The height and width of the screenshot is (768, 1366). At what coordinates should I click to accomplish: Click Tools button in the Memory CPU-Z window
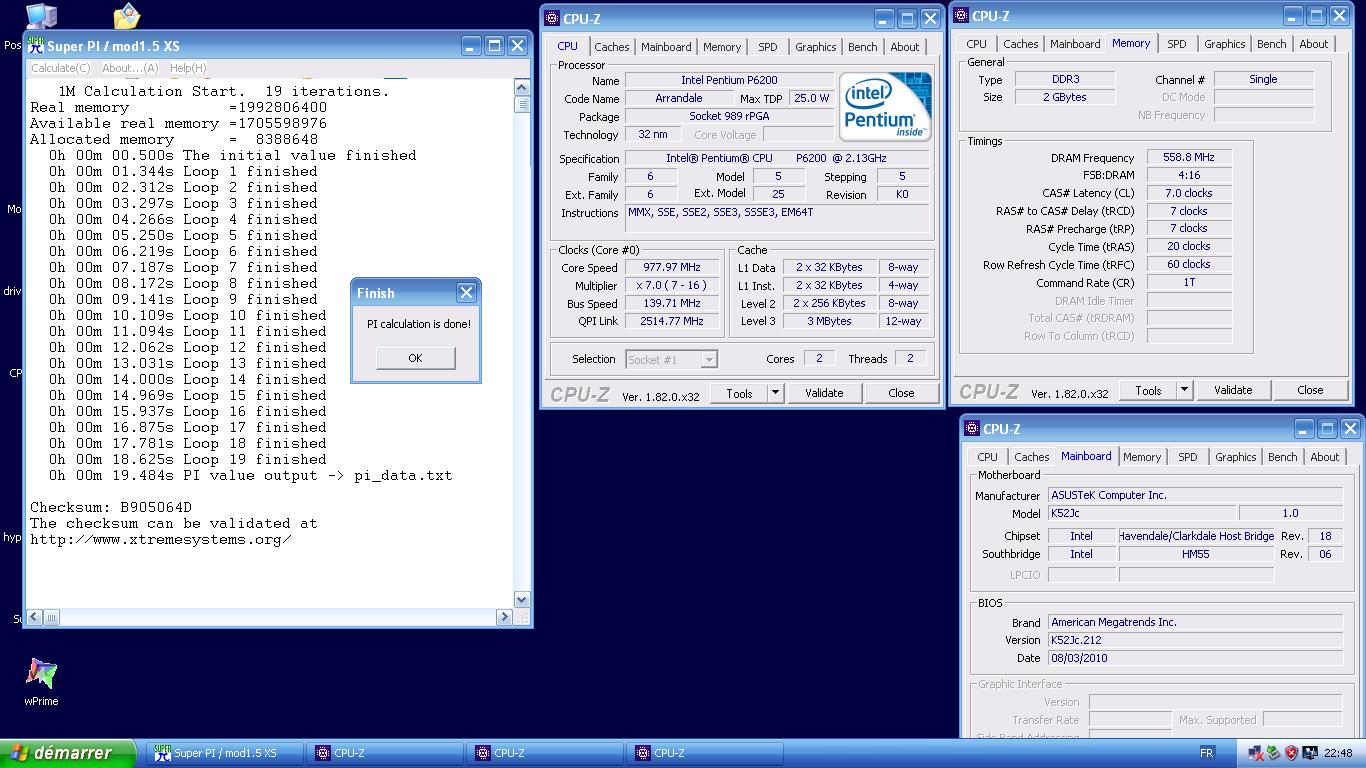1148,390
